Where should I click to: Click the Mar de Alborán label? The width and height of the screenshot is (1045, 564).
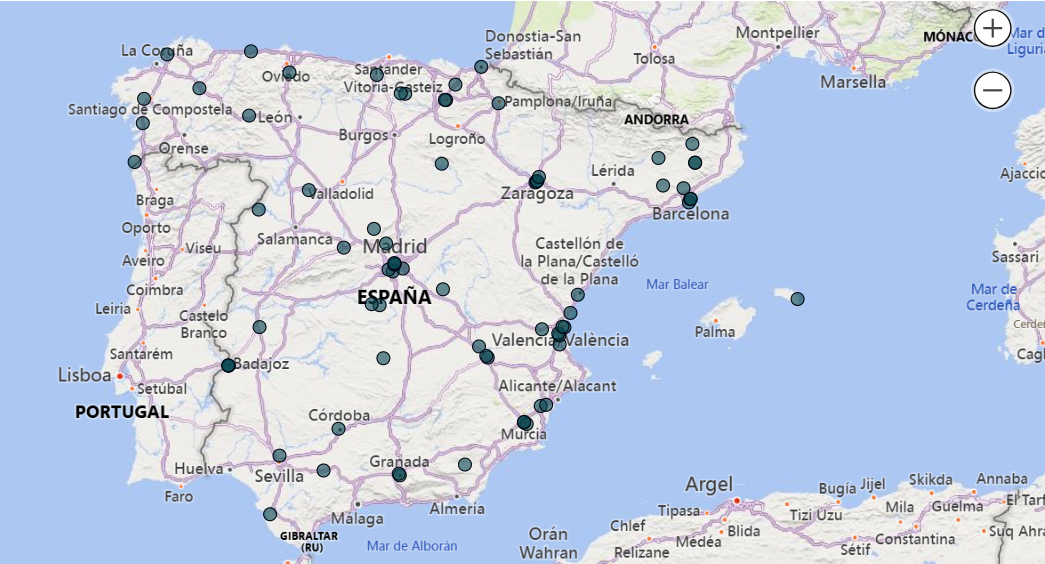[x=412, y=546]
